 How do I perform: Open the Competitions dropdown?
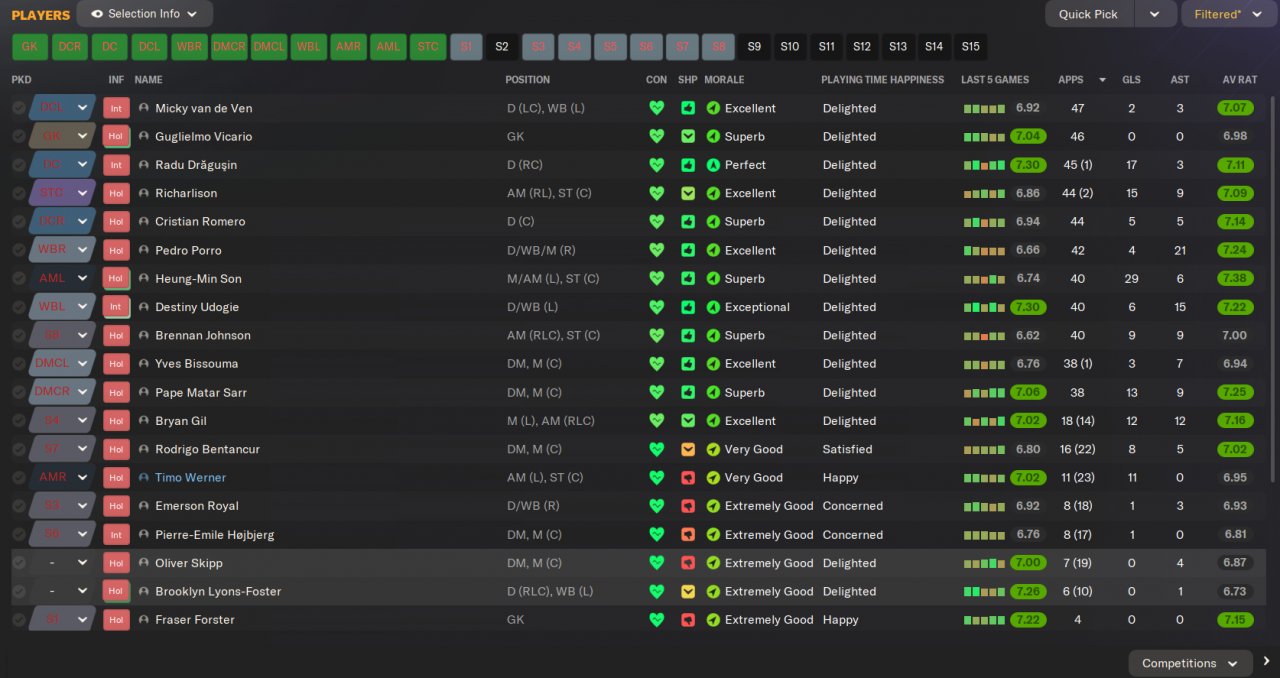[x=1190, y=663]
